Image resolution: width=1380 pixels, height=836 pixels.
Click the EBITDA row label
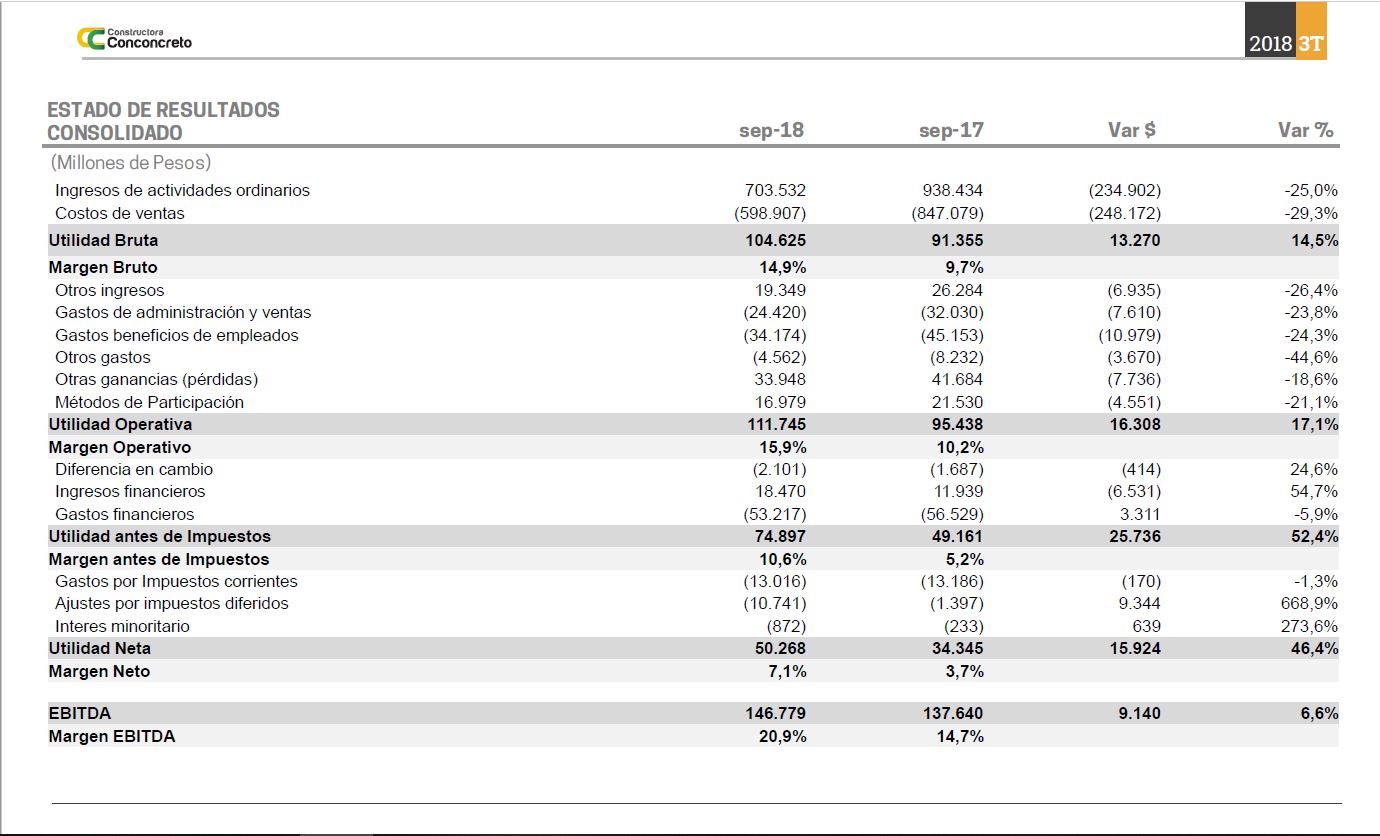click(x=80, y=713)
